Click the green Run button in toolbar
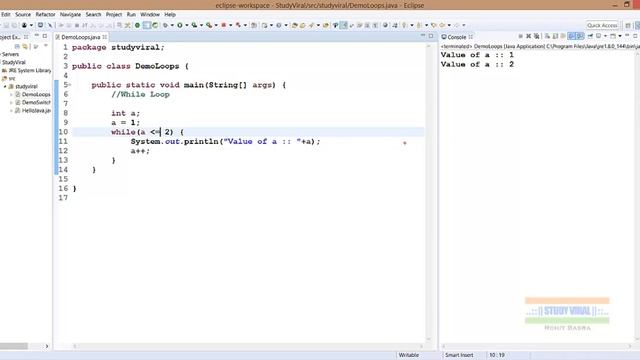Viewport: 640px width, 360px height. coord(180,25)
